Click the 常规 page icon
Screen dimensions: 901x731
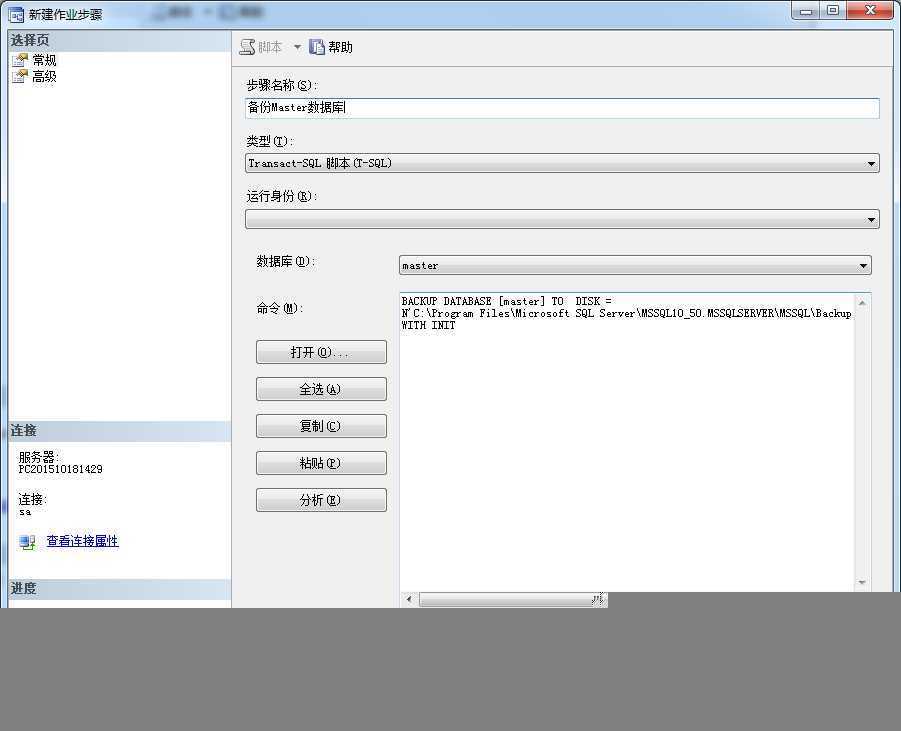pyautogui.click(x=20, y=60)
